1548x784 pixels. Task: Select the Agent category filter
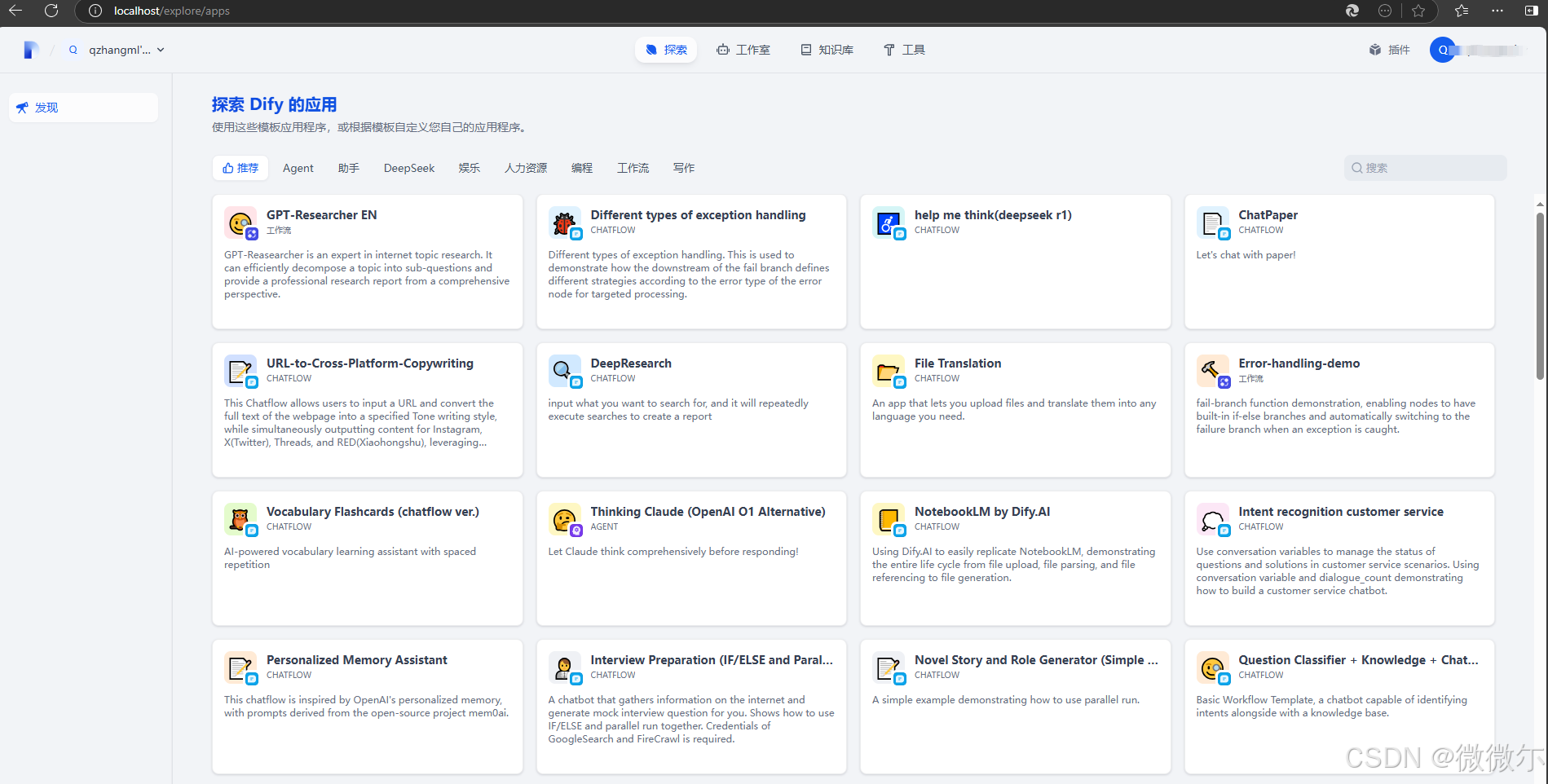pos(298,168)
